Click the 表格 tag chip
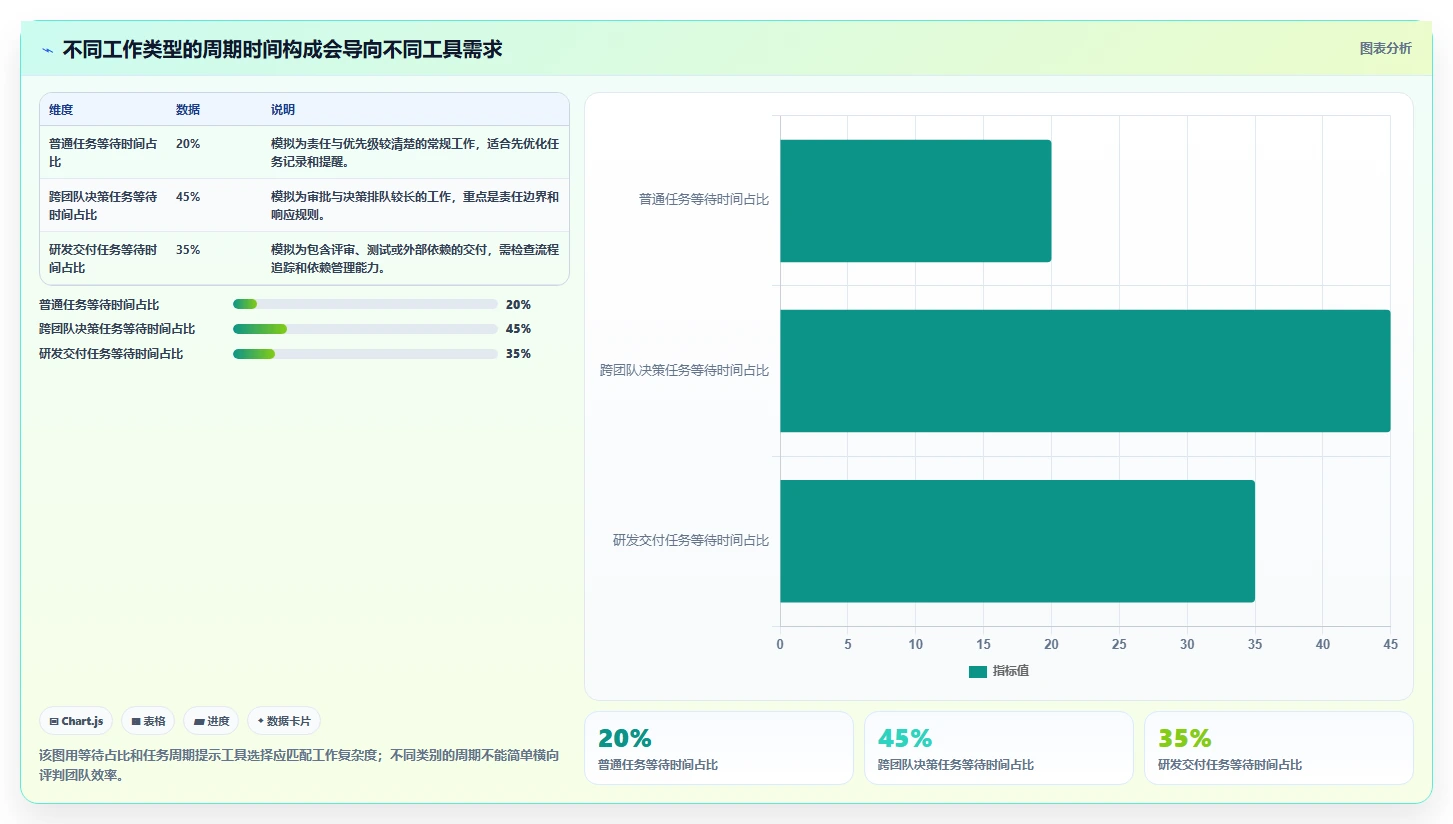 coord(148,721)
